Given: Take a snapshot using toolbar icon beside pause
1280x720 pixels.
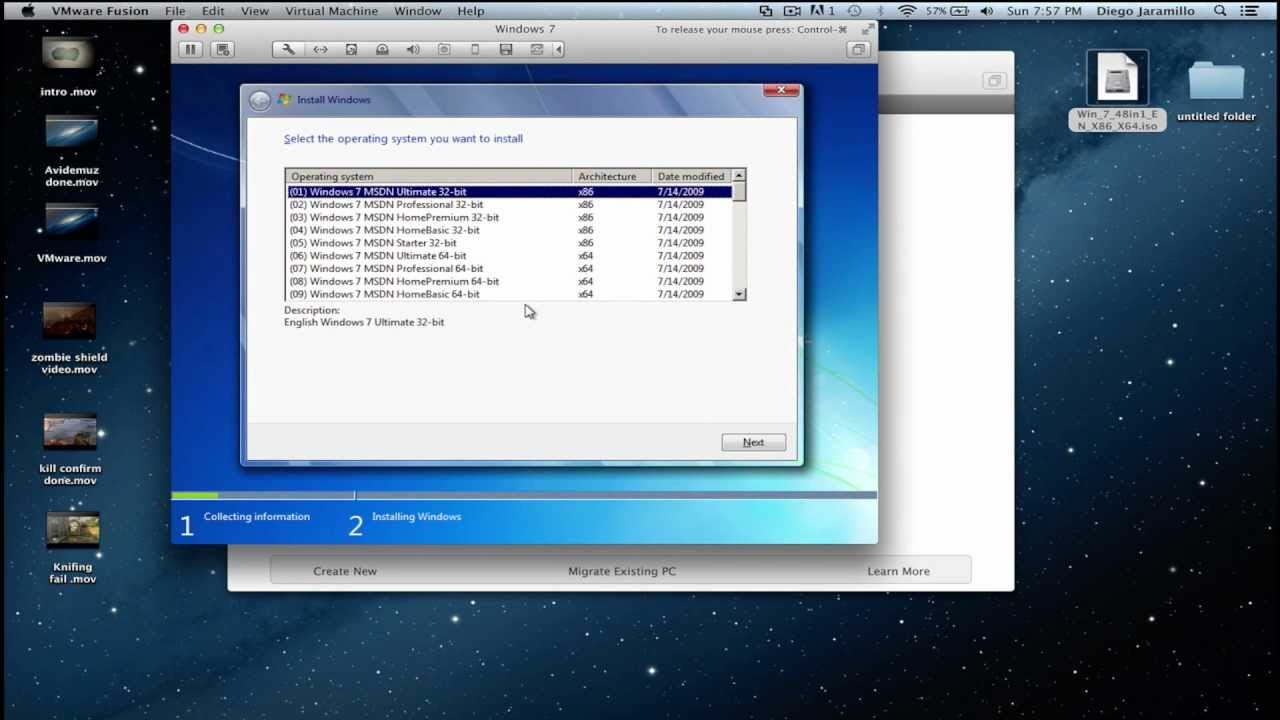Looking at the screenshot, I should click(x=223, y=49).
